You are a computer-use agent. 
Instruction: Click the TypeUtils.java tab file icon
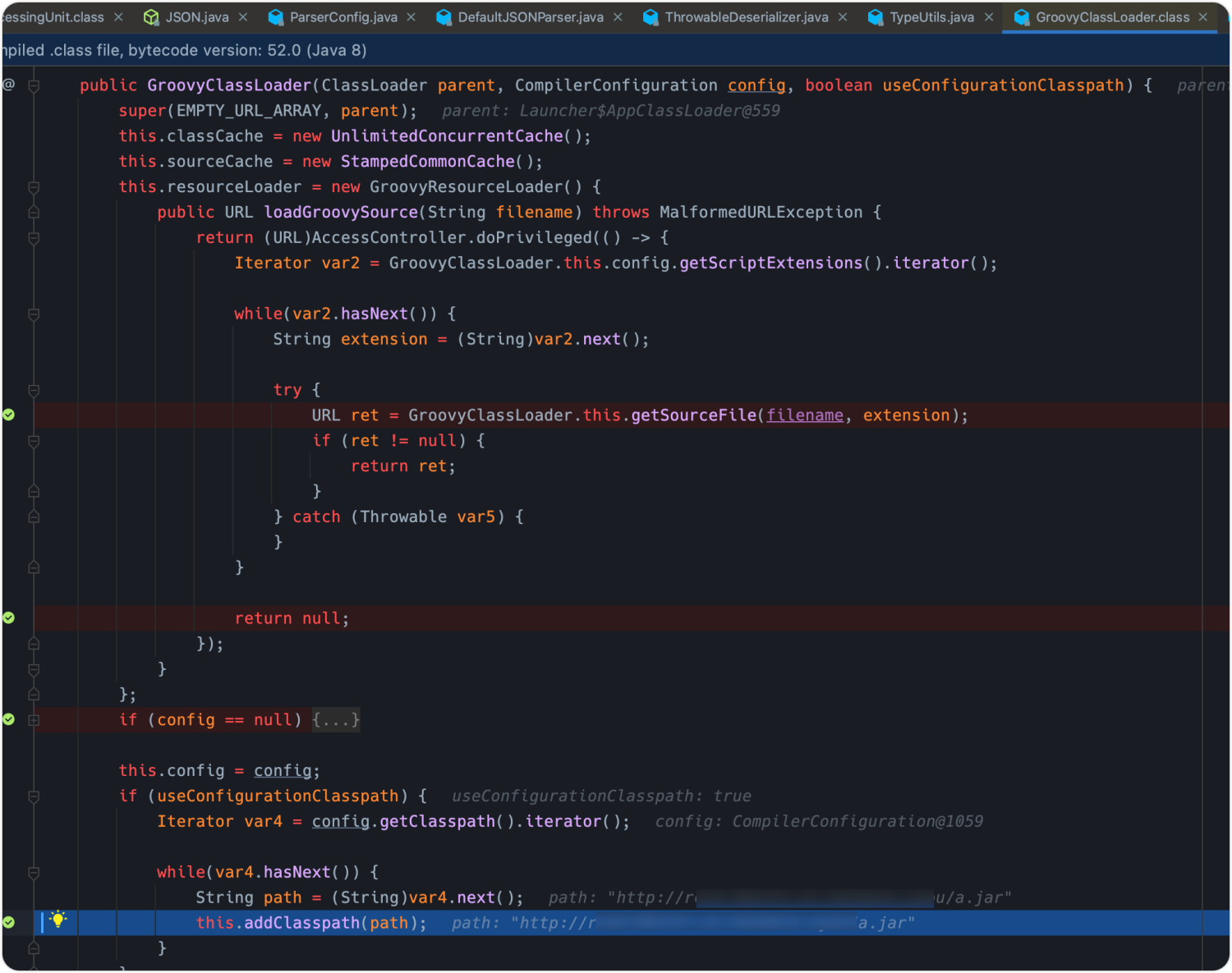pos(876,17)
